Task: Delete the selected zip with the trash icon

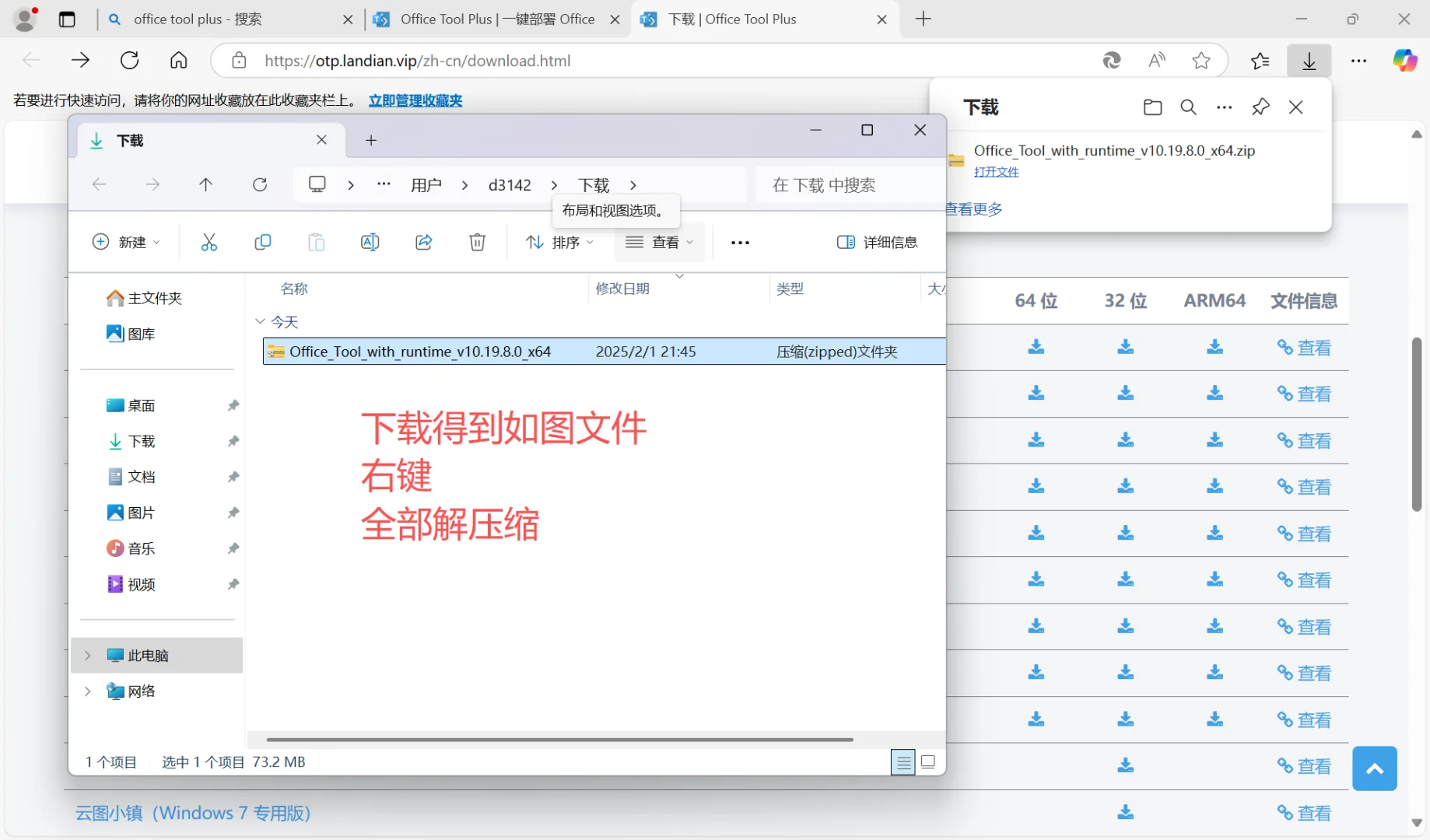Action: click(477, 242)
